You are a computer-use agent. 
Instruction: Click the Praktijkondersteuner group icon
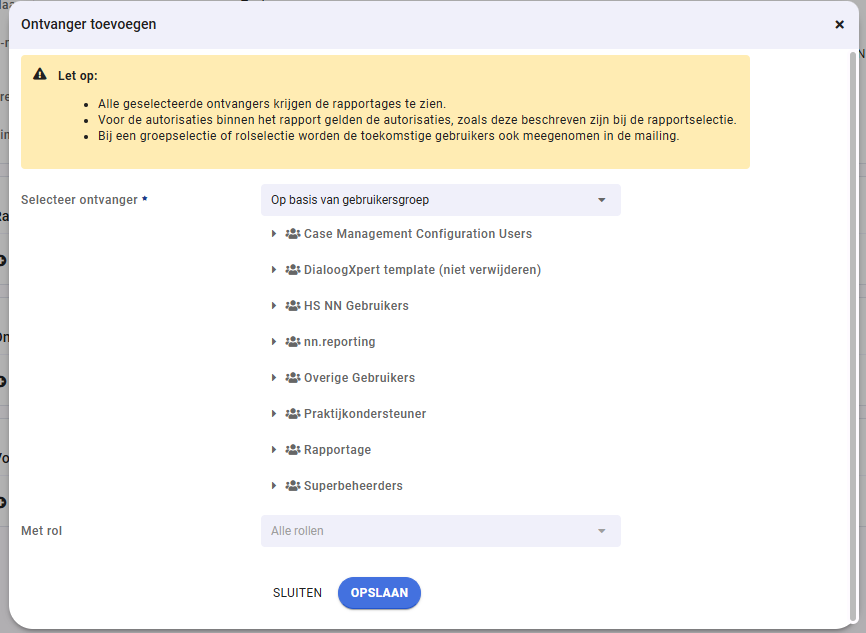(292, 414)
